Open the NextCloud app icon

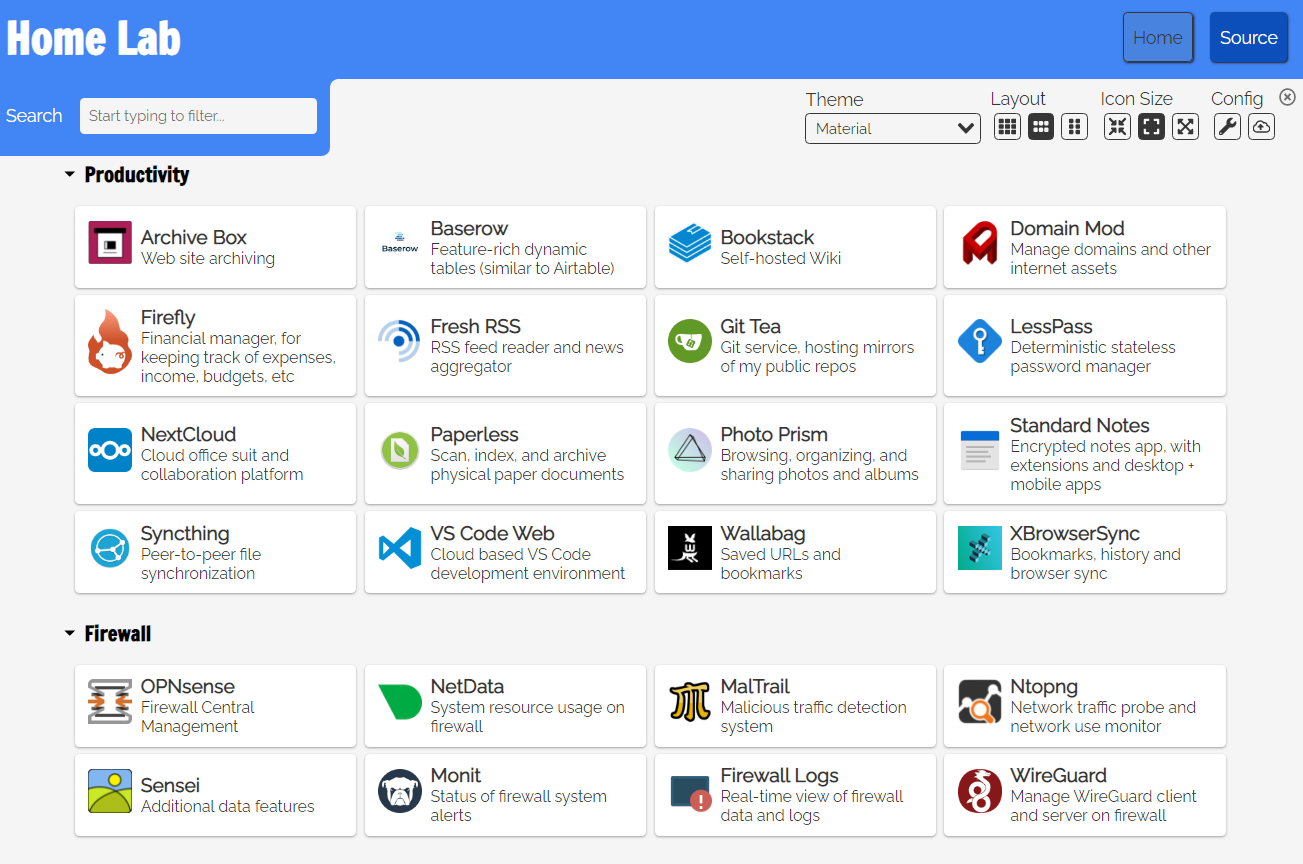[109, 449]
